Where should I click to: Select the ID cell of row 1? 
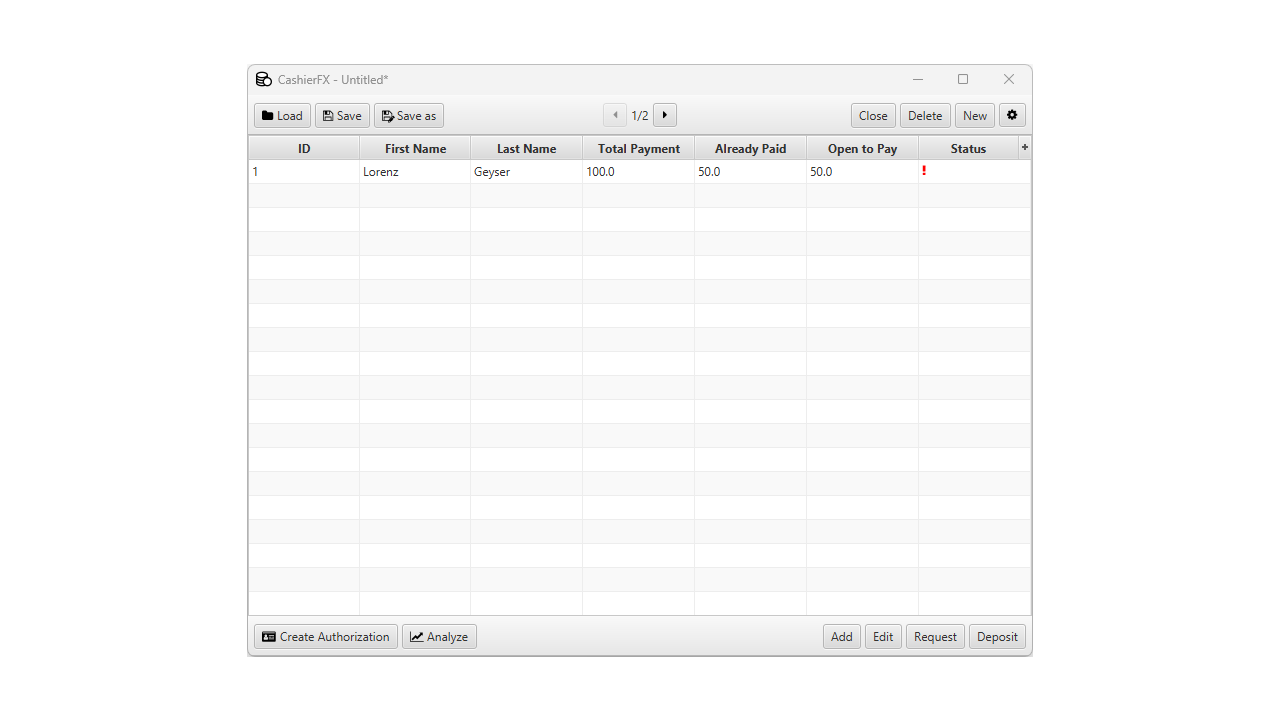(304, 172)
